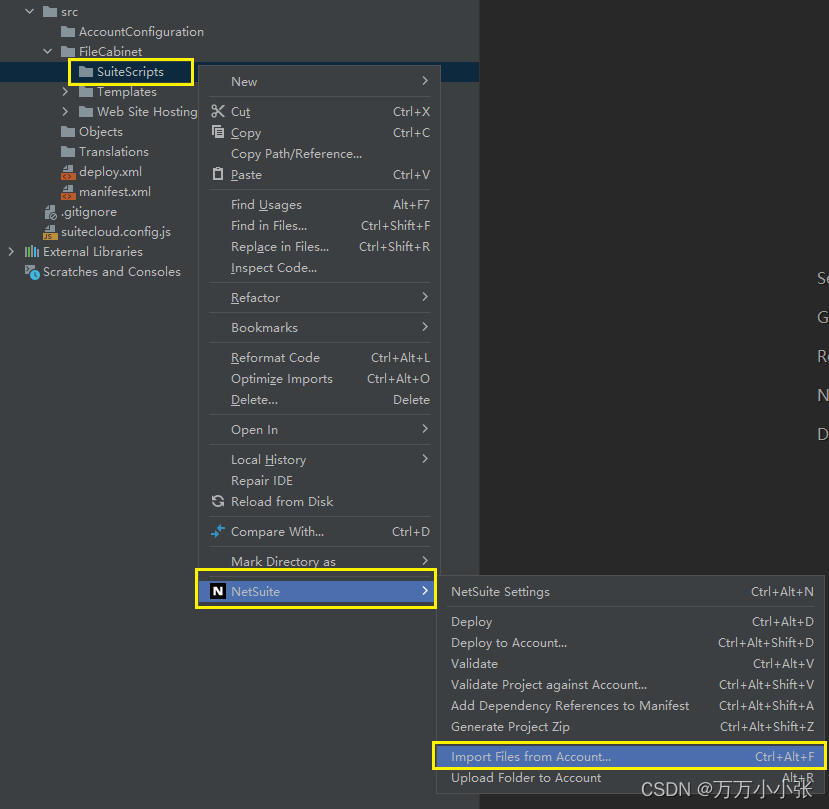Select the Scratches and Consoles label
829x809 pixels.
(x=112, y=272)
